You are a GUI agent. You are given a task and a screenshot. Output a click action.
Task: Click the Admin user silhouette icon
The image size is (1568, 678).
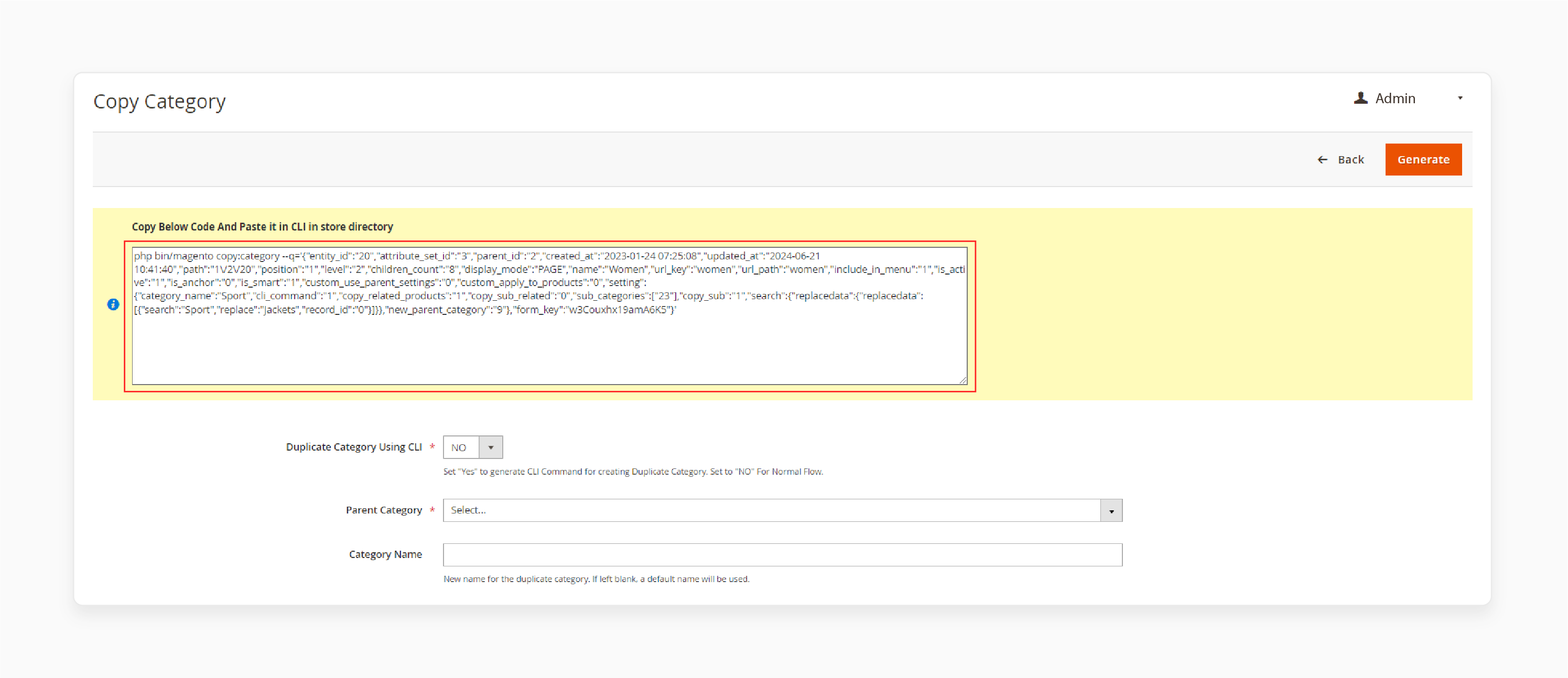(1360, 98)
